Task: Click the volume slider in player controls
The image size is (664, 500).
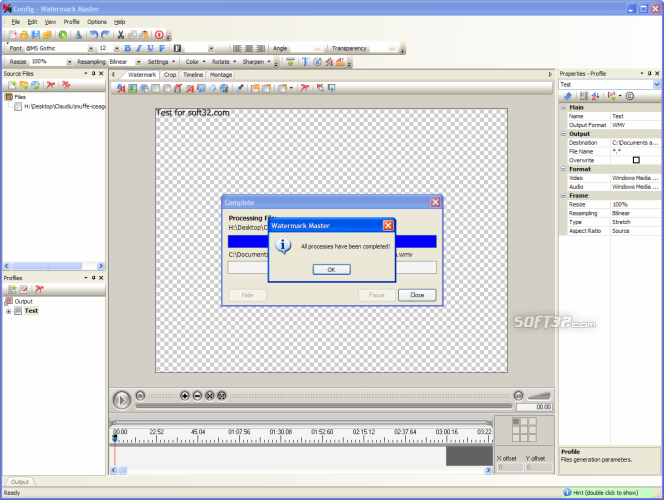Action: (539, 396)
